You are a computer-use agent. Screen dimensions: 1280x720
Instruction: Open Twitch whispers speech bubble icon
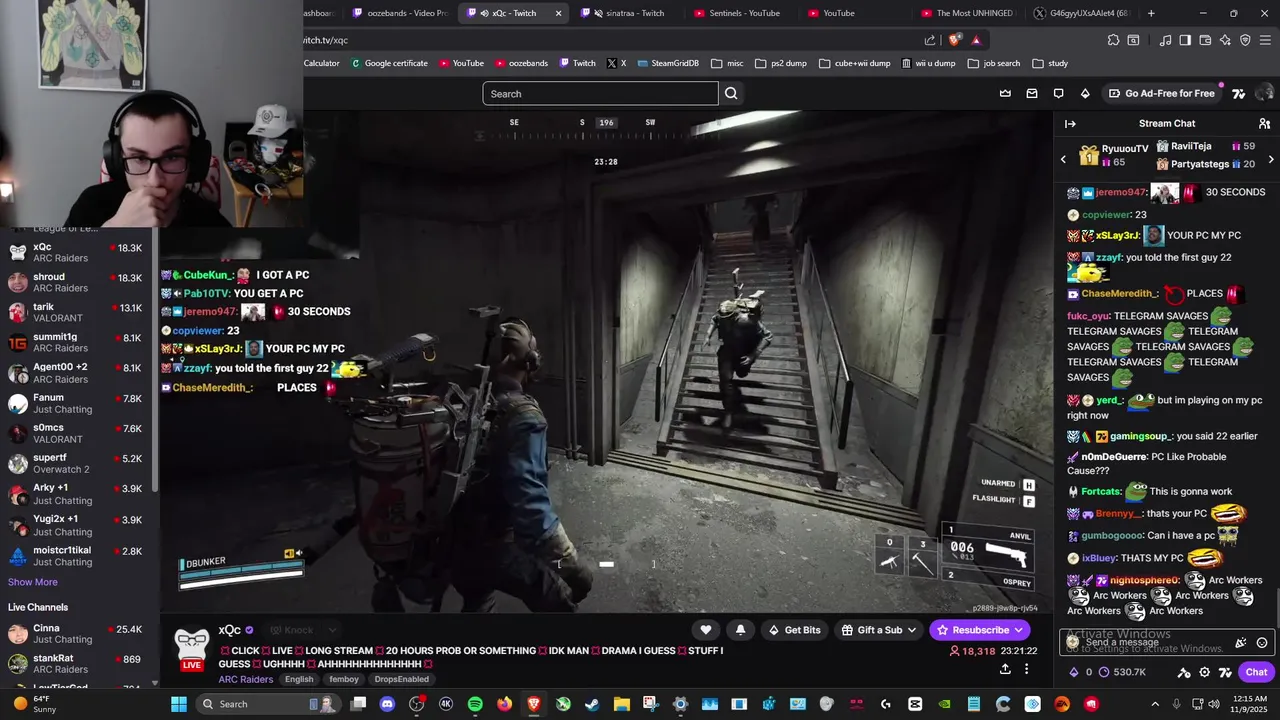(x=1058, y=93)
